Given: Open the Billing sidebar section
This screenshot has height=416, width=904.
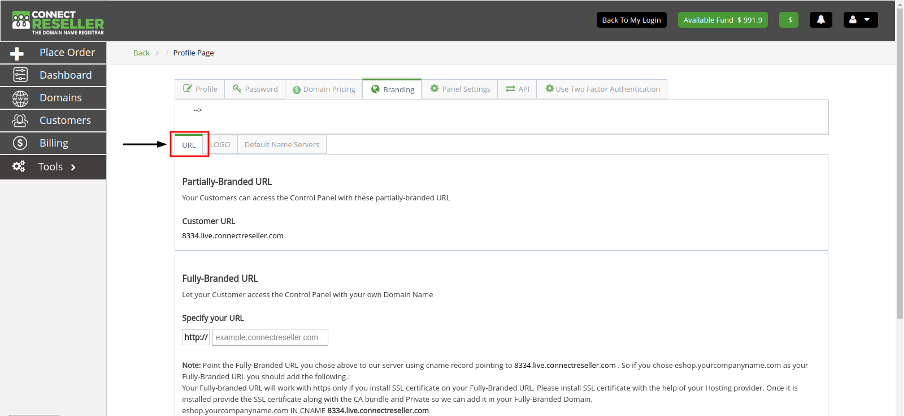Looking at the screenshot, I should tap(53, 143).
